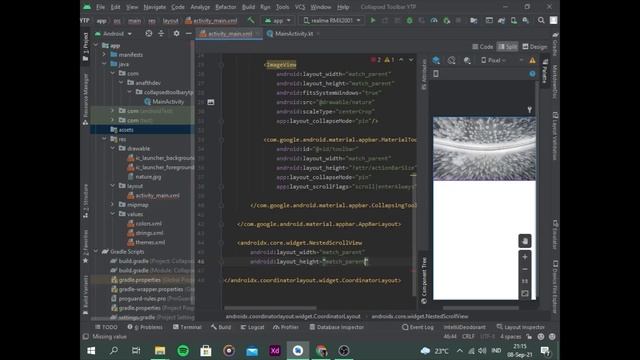Open File Explorer from the taskbar
The image size is (640, 360).
(160, 351)
